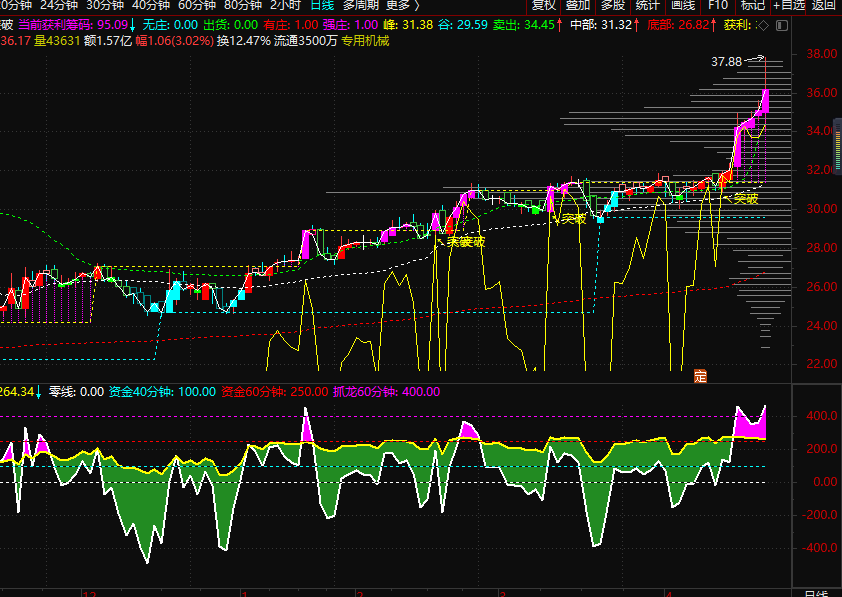
Task: Click the 标记 mark button
Action: [752, 5]
